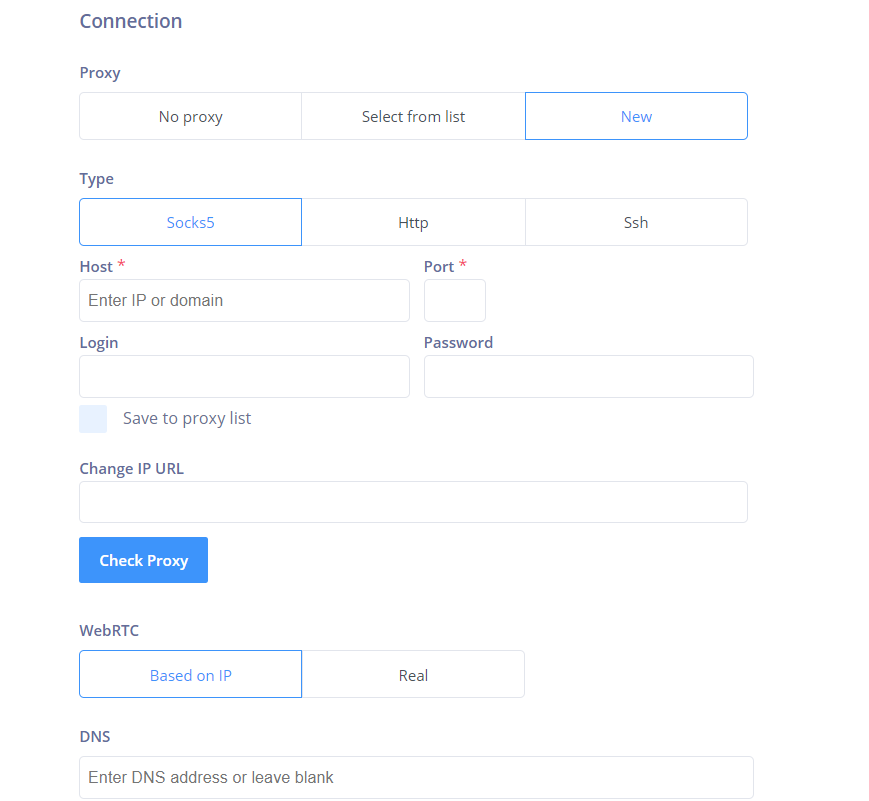Select the No proxy option
869x801 pixels.
click(x=190, y=117)
